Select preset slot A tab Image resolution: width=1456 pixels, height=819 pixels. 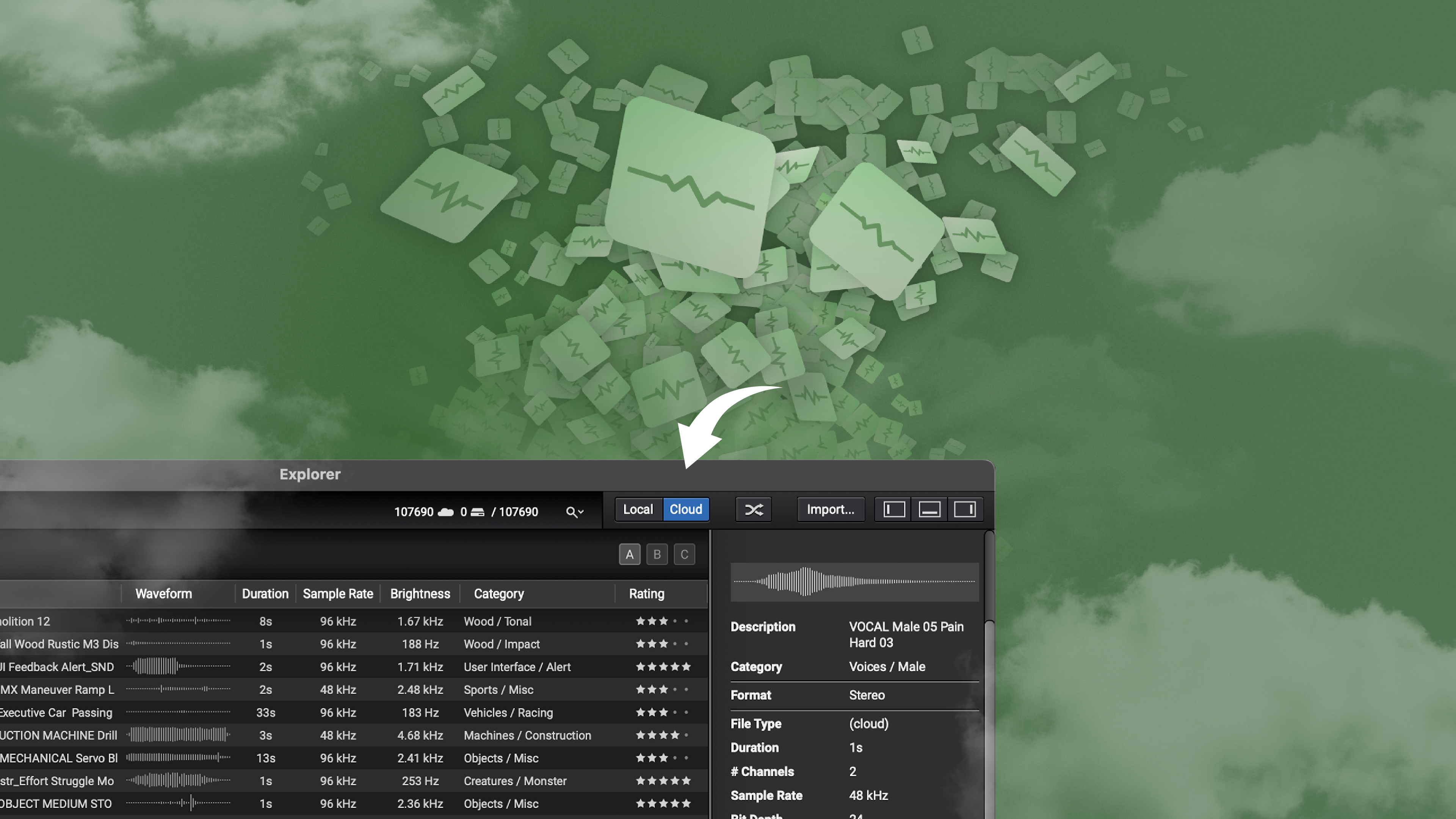click(x=630, y=554)
